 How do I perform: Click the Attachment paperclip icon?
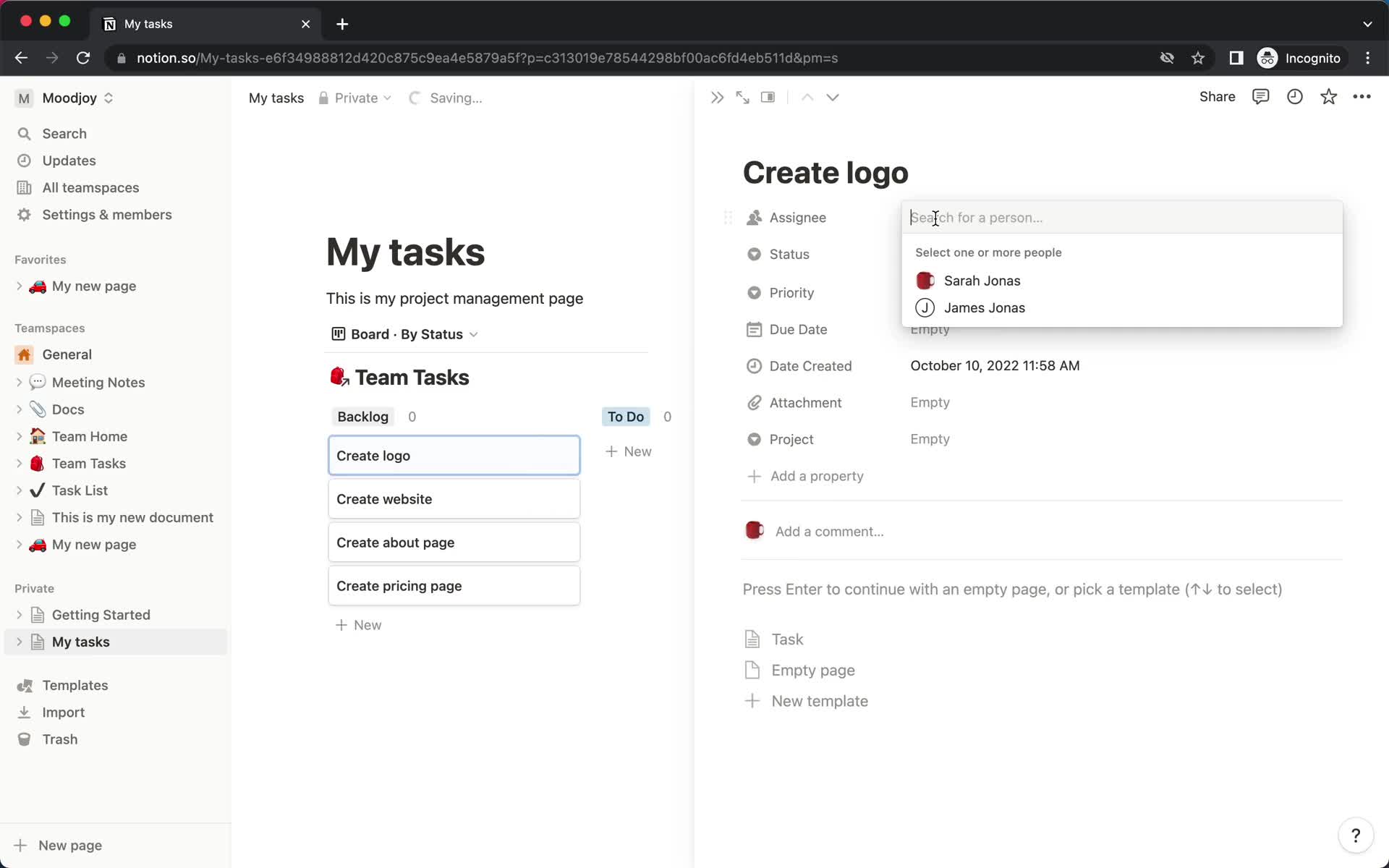pyautogui.click(x=753, y=402)
